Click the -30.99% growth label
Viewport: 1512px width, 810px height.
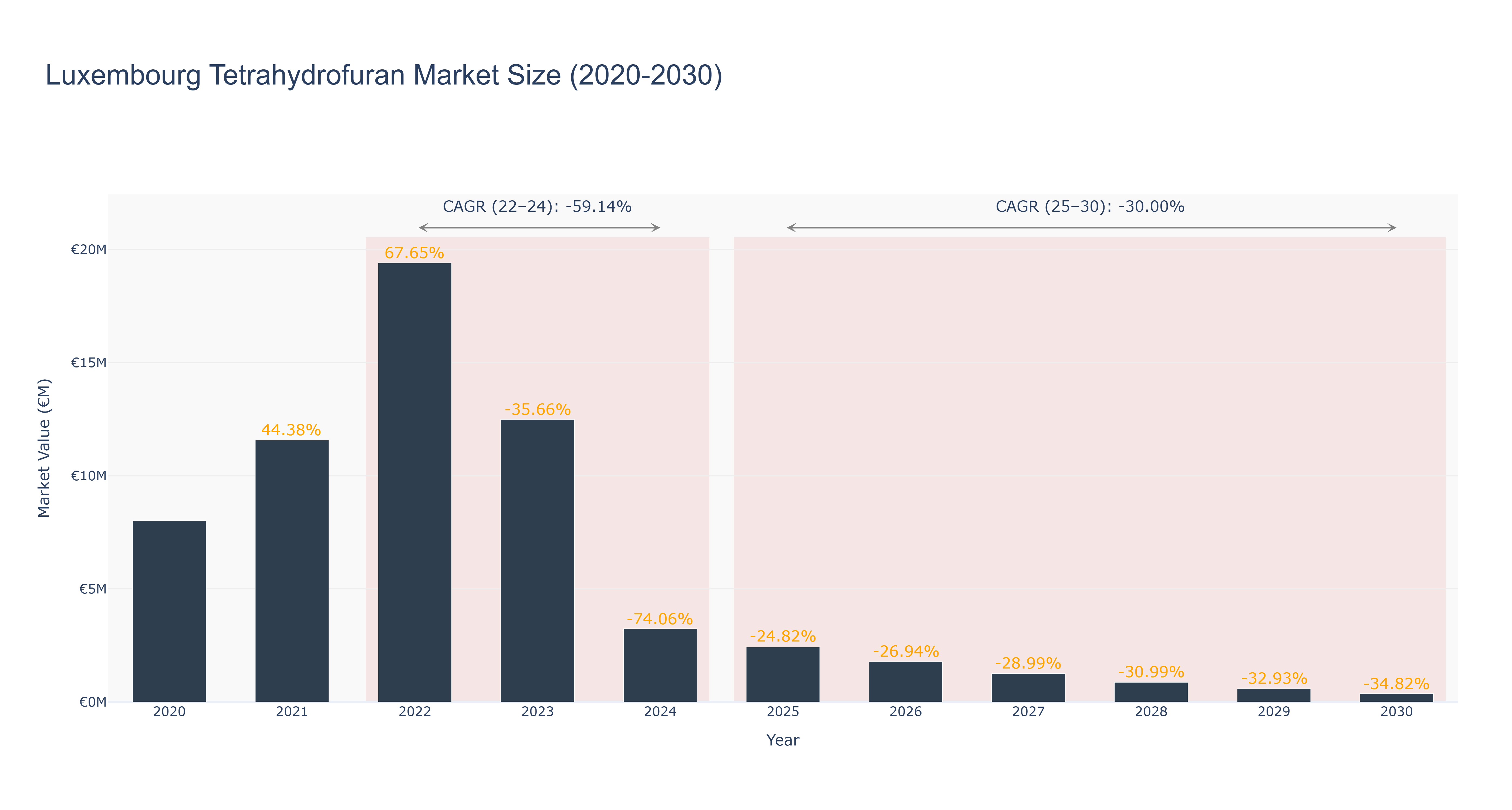tap(1151, 672)
